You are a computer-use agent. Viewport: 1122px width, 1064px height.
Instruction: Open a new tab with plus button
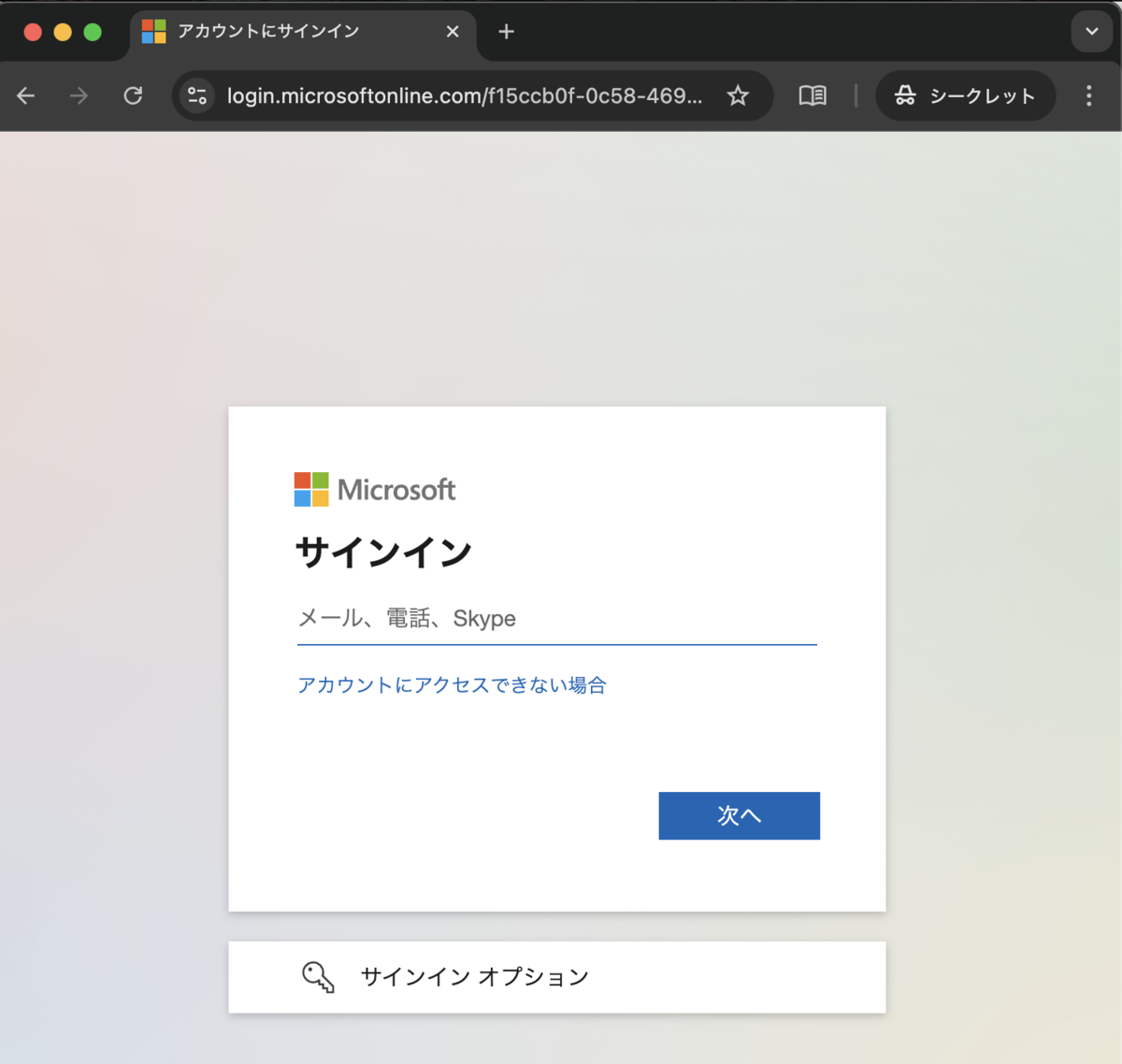click(507, 32)
